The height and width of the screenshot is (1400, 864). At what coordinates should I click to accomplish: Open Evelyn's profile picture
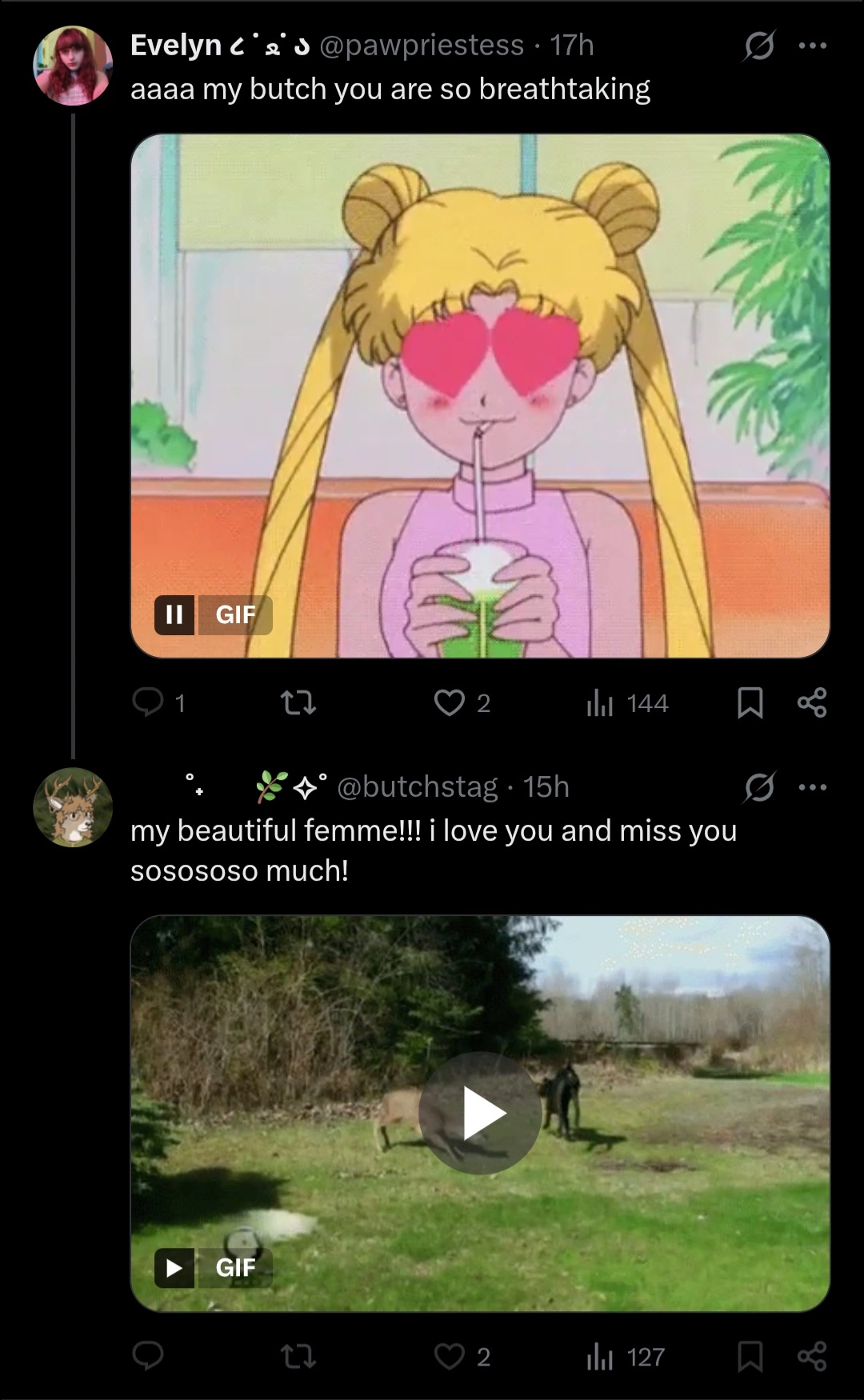73,66
